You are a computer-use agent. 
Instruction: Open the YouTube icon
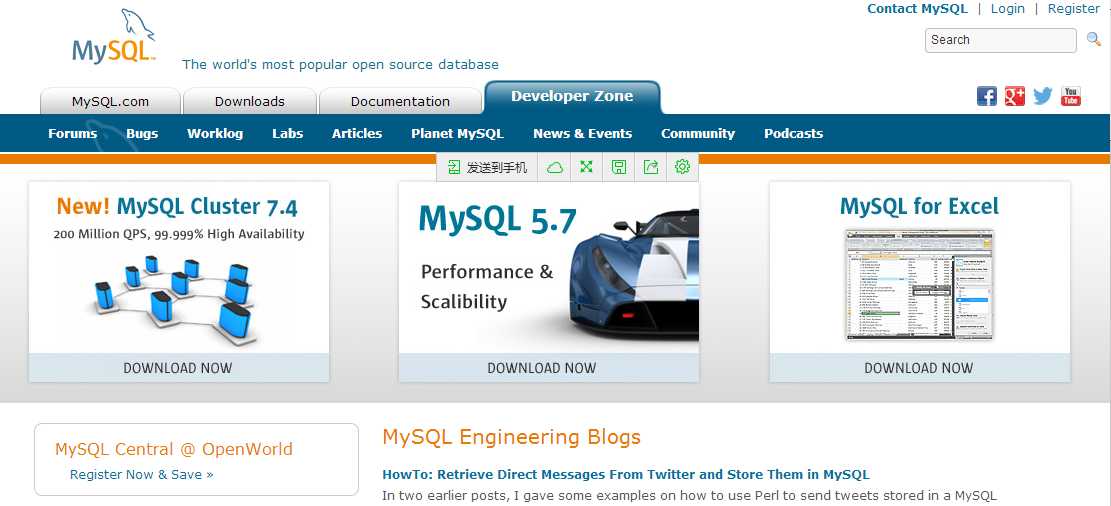point(1071,96)
